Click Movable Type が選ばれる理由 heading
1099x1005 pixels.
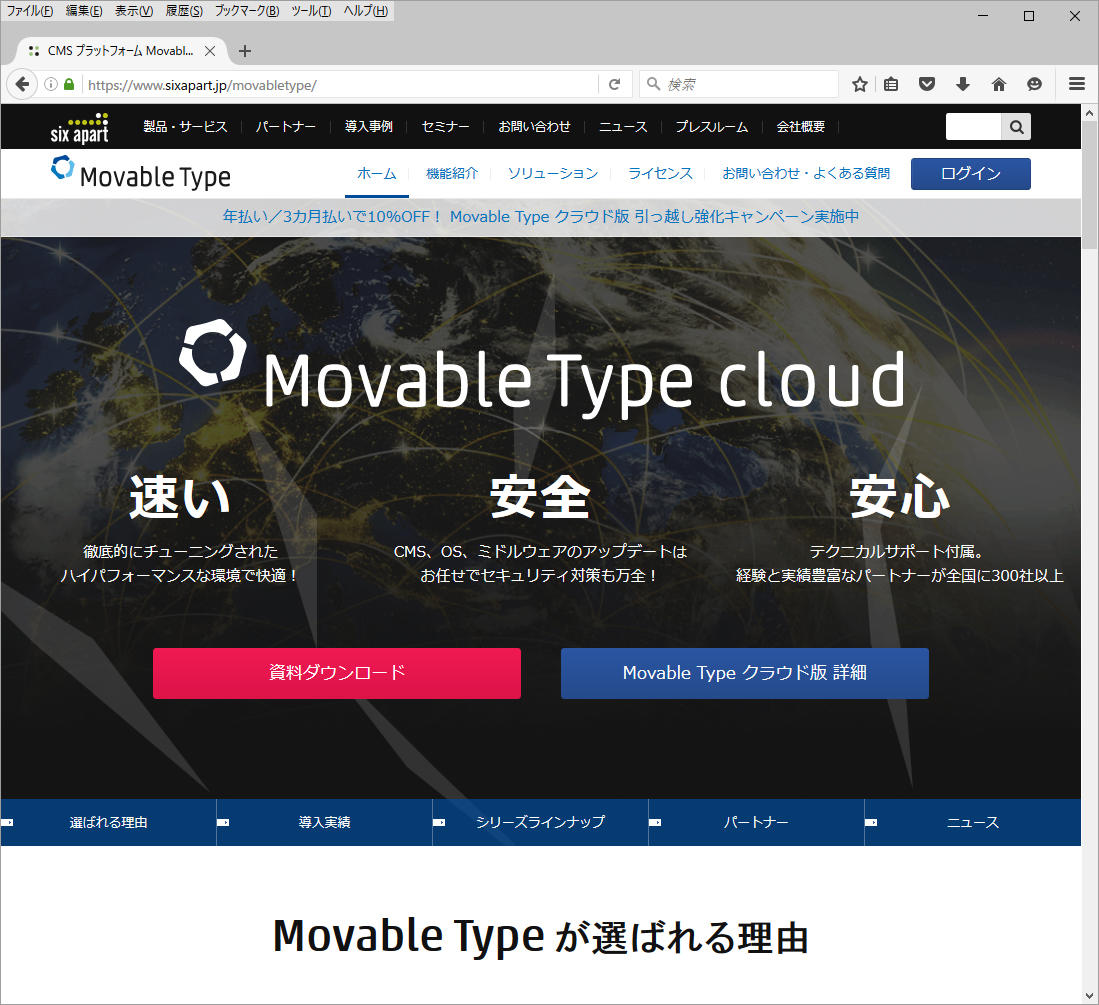(540, 938)
